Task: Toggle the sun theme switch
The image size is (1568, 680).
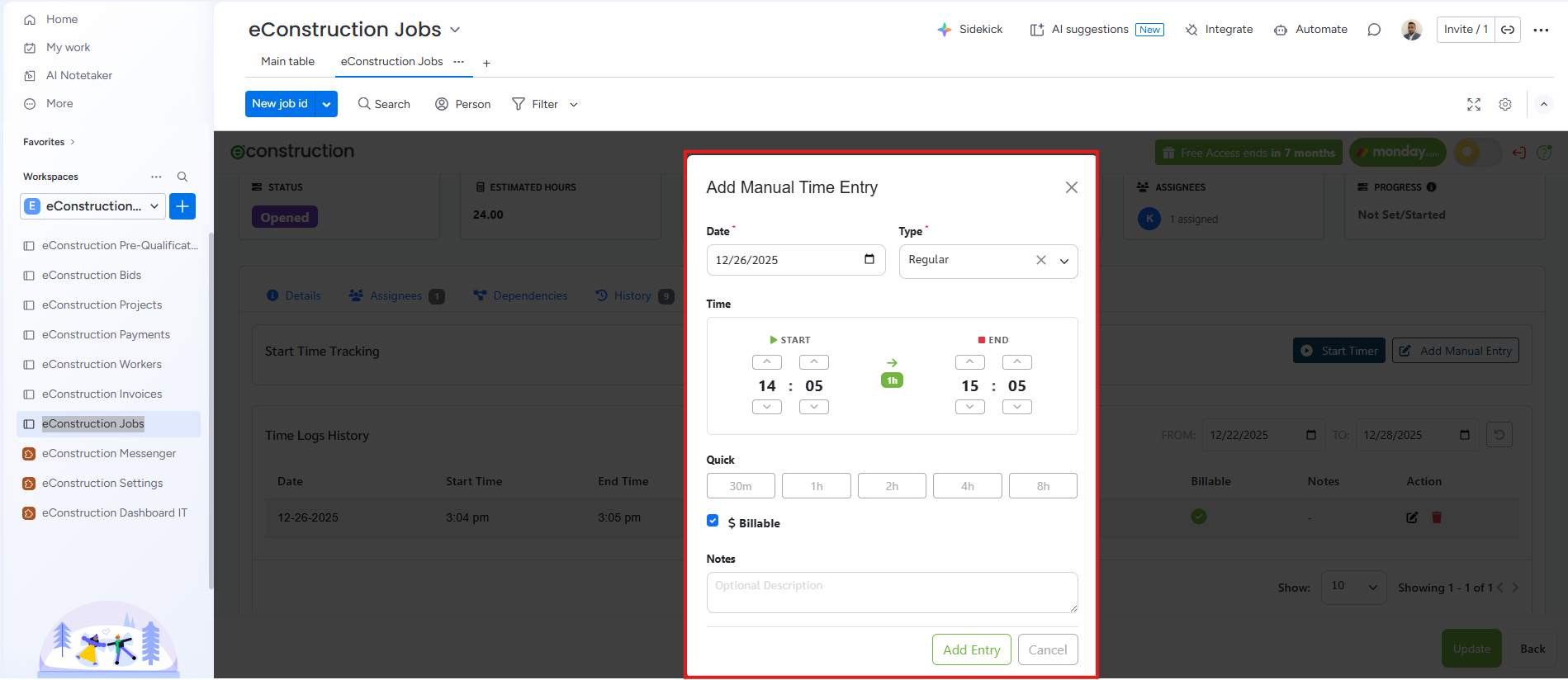Action: 1477,152
